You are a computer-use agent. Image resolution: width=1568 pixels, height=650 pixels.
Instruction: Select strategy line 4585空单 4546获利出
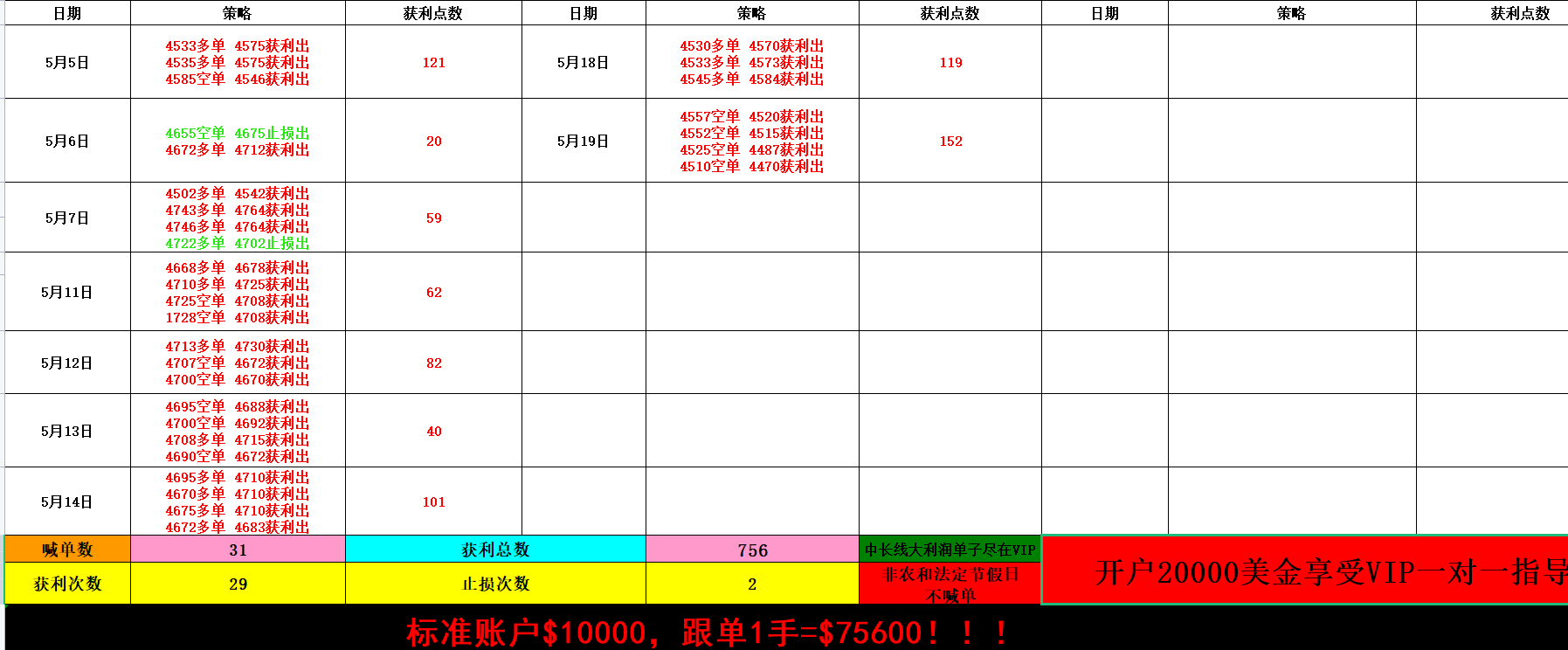point(238,79)
